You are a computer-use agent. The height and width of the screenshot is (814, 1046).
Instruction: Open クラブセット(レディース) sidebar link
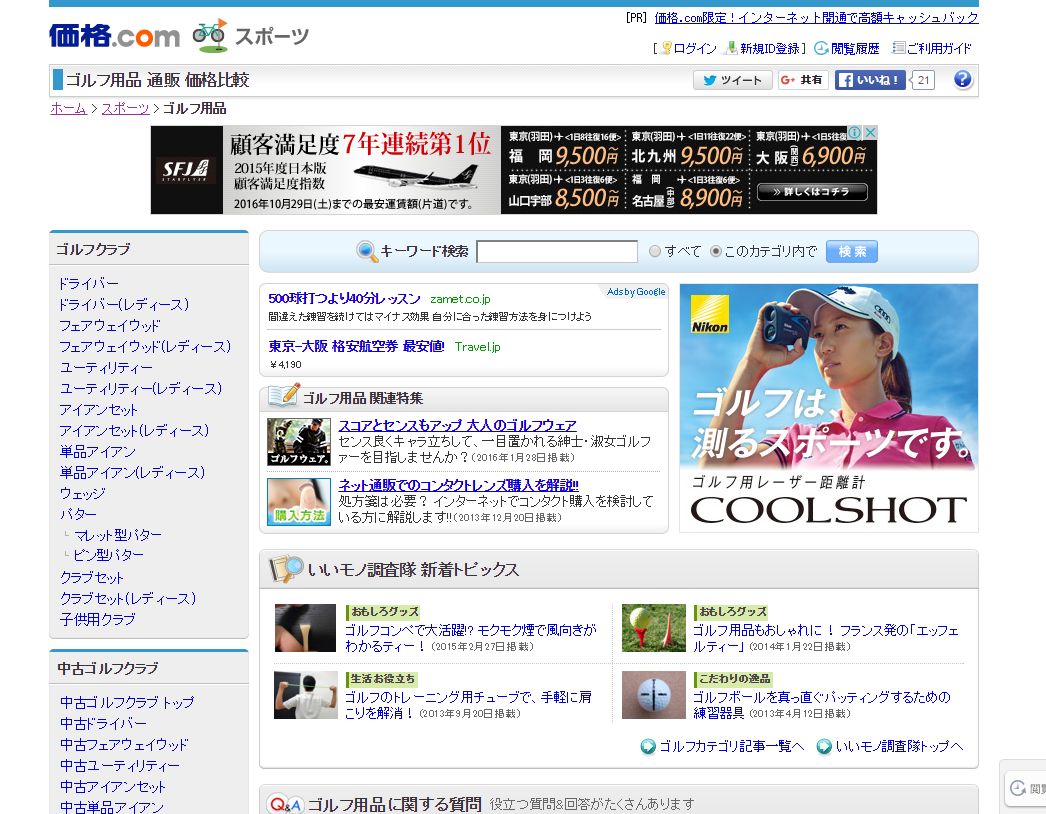click(x=128, y=598)
